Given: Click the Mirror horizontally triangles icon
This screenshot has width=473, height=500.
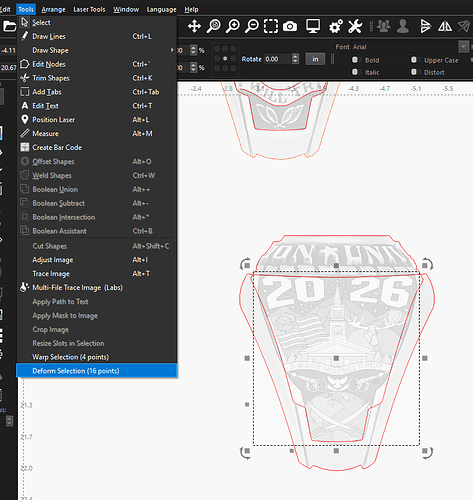Looking at the screenshot, I should click(445, 26).
